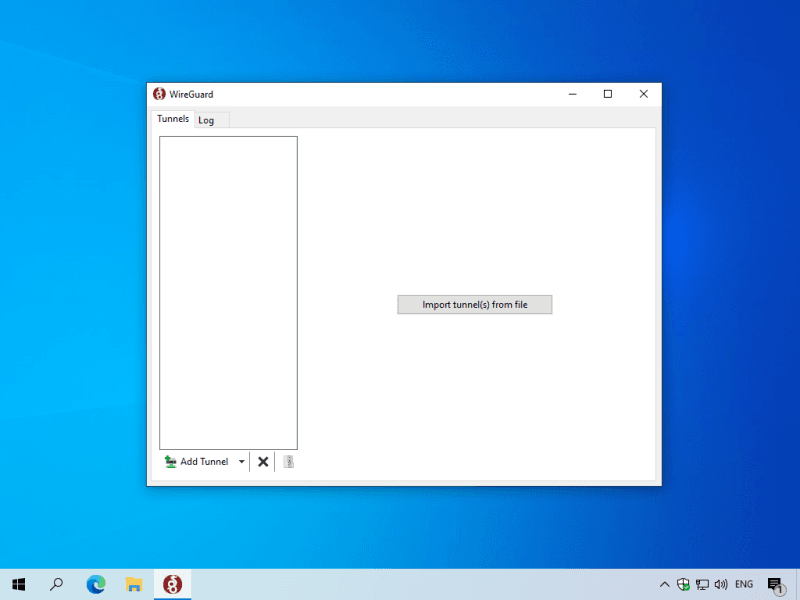
Task: Open Windows Security tray shield icon
Action: (x=684, y=584)
